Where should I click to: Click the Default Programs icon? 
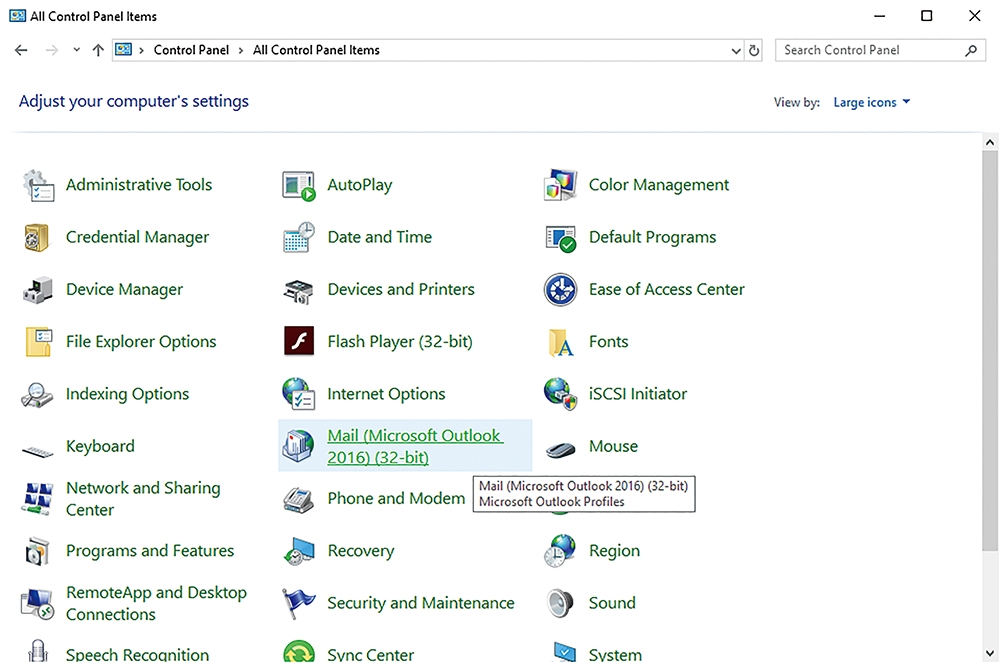[x=561, y=238]
